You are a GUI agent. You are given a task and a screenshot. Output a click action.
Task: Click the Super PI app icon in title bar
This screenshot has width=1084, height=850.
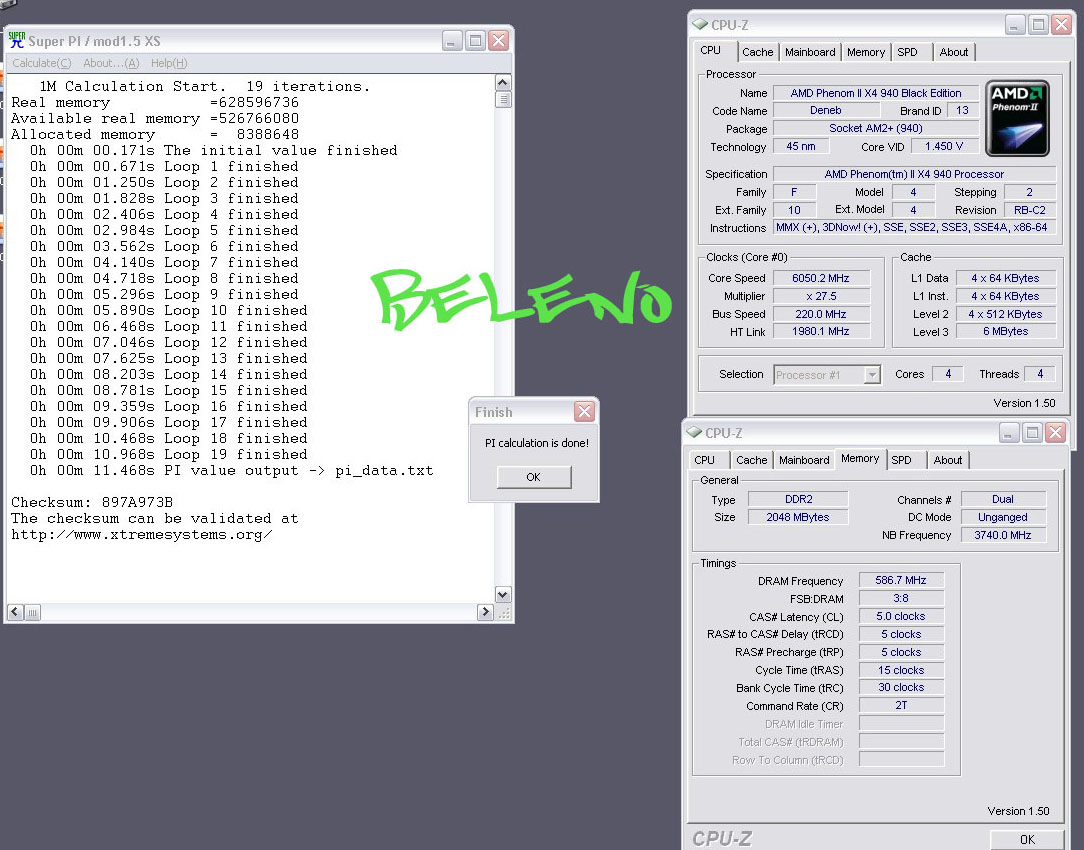(17, 40)
